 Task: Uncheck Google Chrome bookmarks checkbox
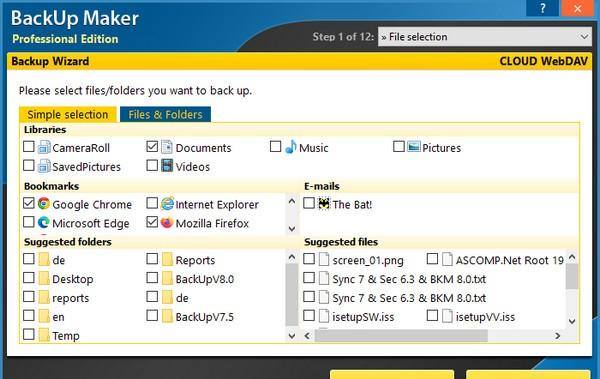29,203
